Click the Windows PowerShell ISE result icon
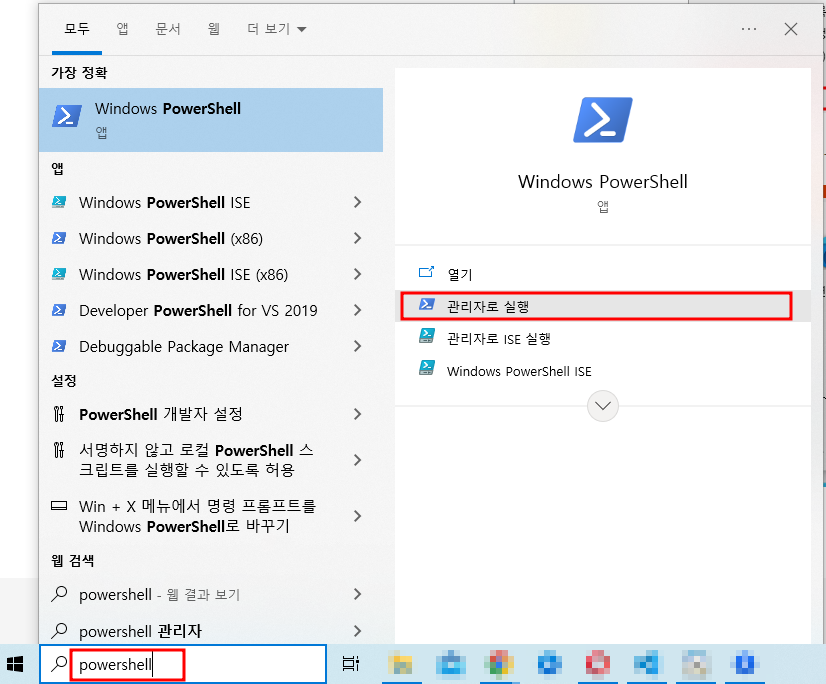826x684 pixels. click(x=59, y=202)
